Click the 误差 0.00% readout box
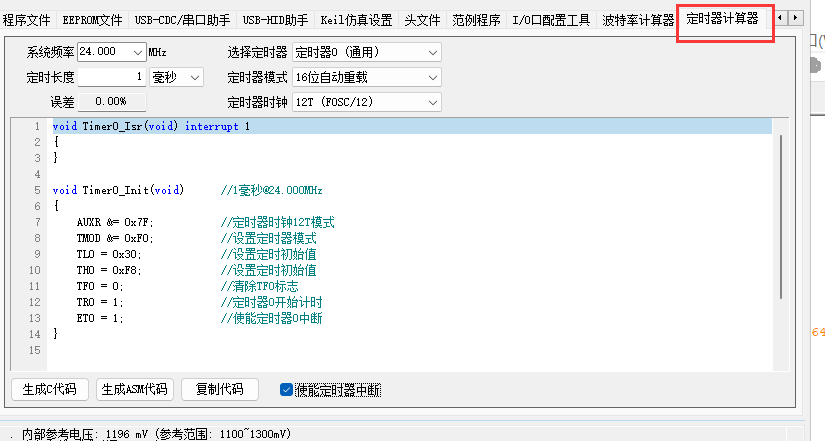This screenshot has height=441, width=825. click(x=112, y=102)
